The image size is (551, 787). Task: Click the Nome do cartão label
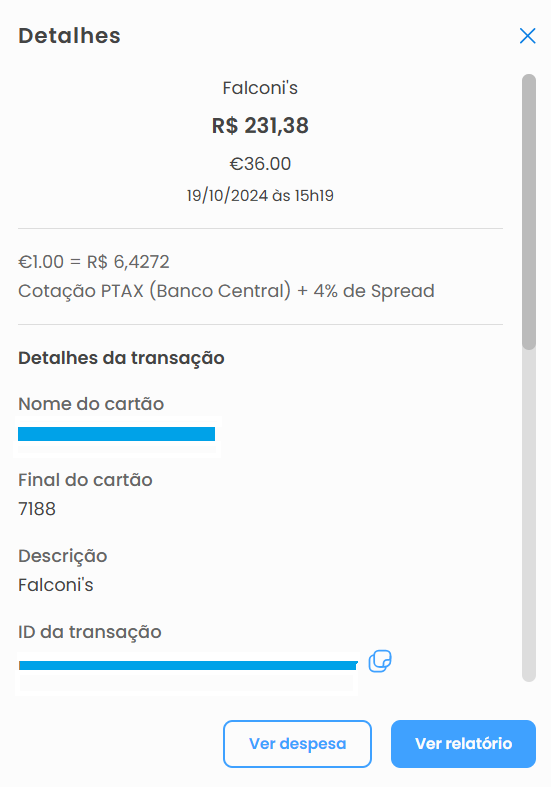91,404
